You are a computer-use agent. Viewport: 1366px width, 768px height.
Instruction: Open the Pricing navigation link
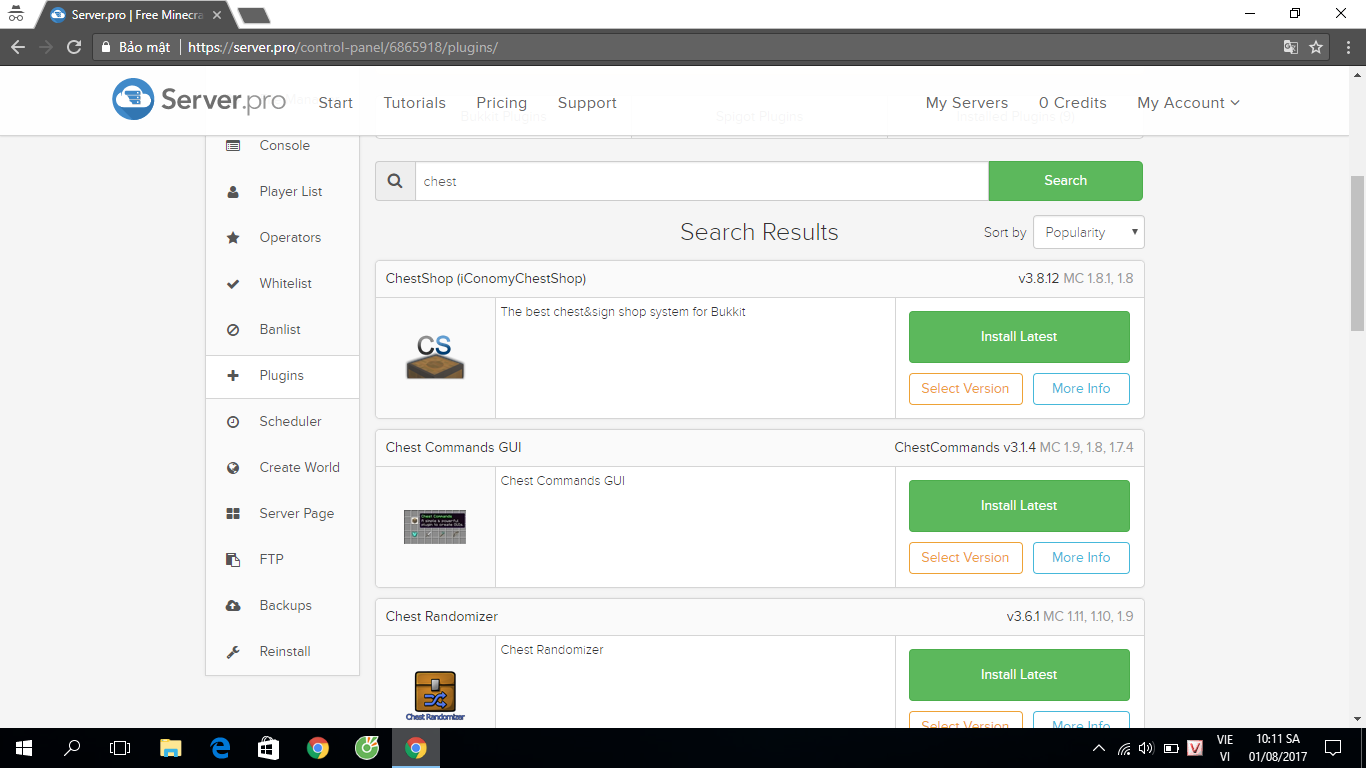point(502,103)
